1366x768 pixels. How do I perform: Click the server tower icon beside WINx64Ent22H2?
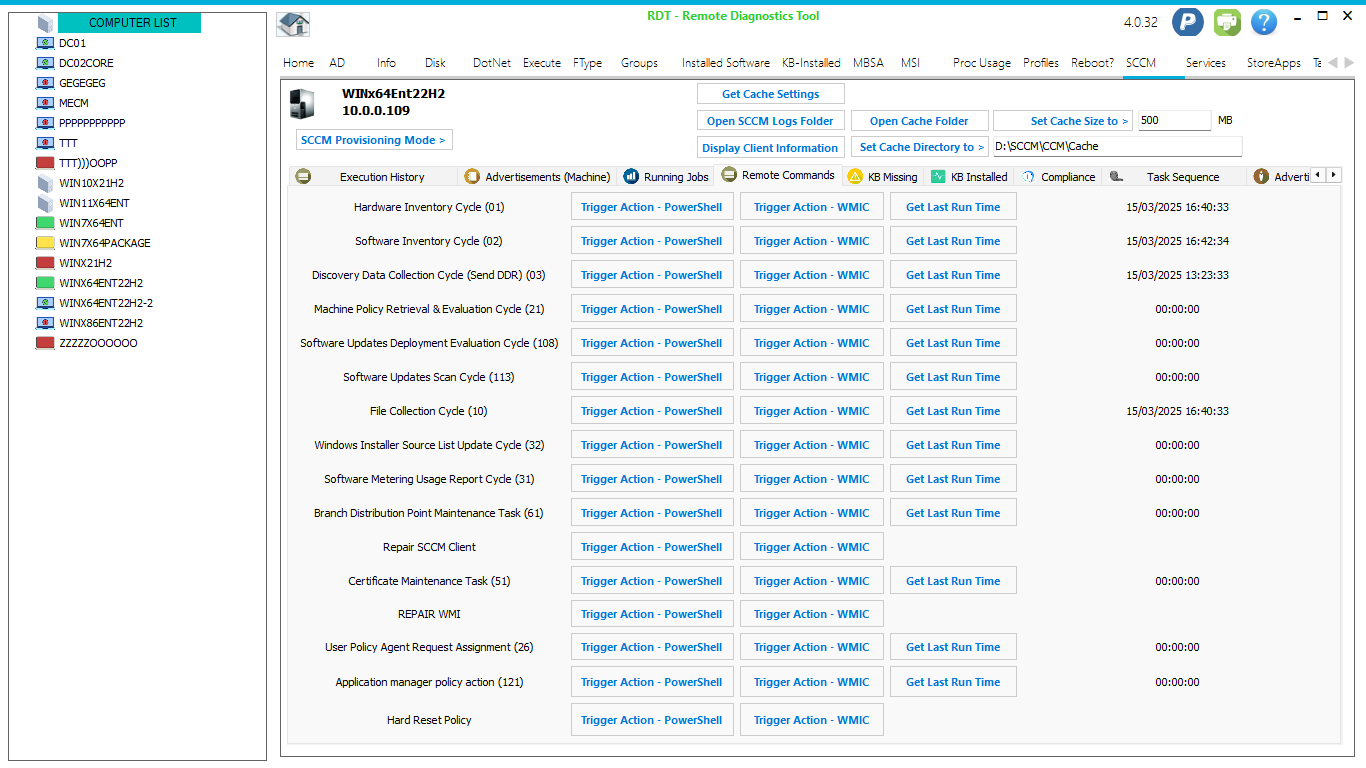pyautogui.click(x=301, y=104)
